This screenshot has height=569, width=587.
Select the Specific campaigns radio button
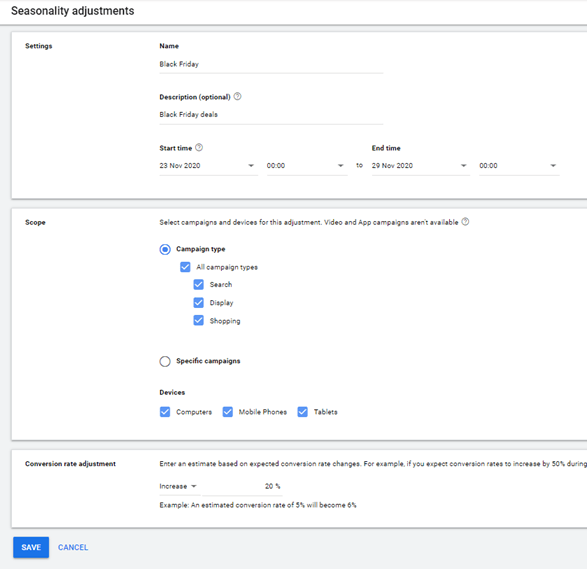[165, 361]
